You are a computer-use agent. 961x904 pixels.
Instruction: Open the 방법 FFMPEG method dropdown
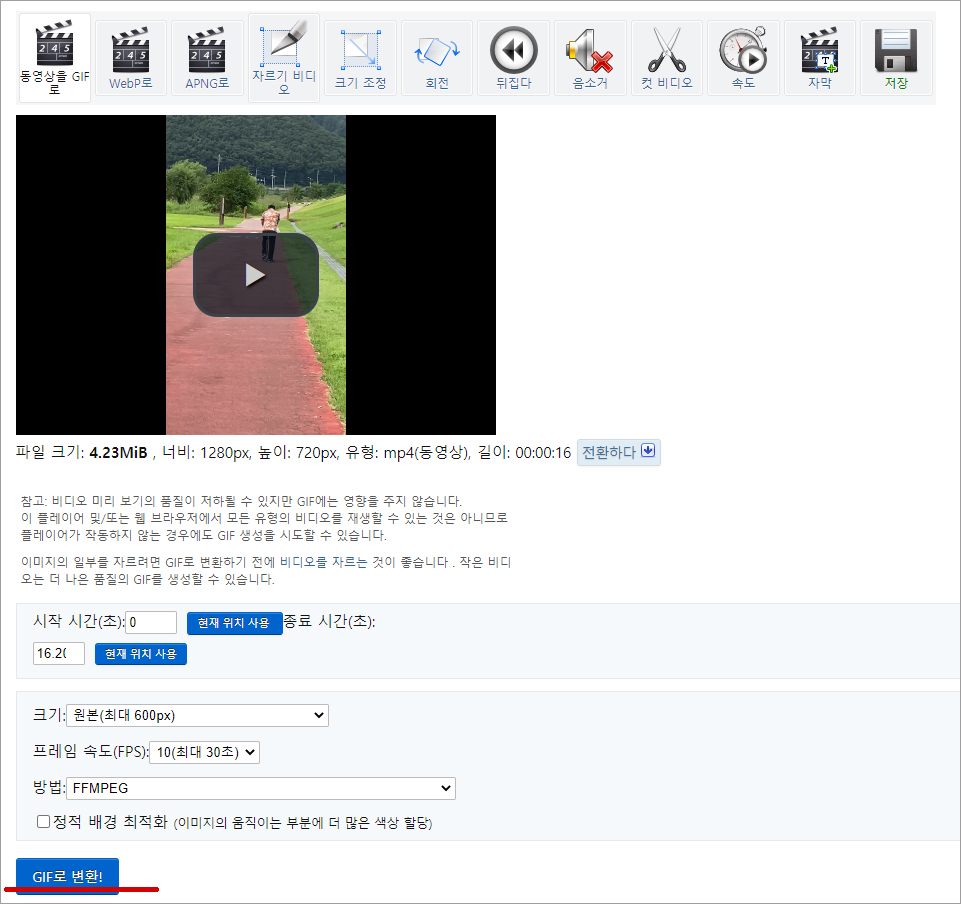pyautogui.click(x=260, y=788)
